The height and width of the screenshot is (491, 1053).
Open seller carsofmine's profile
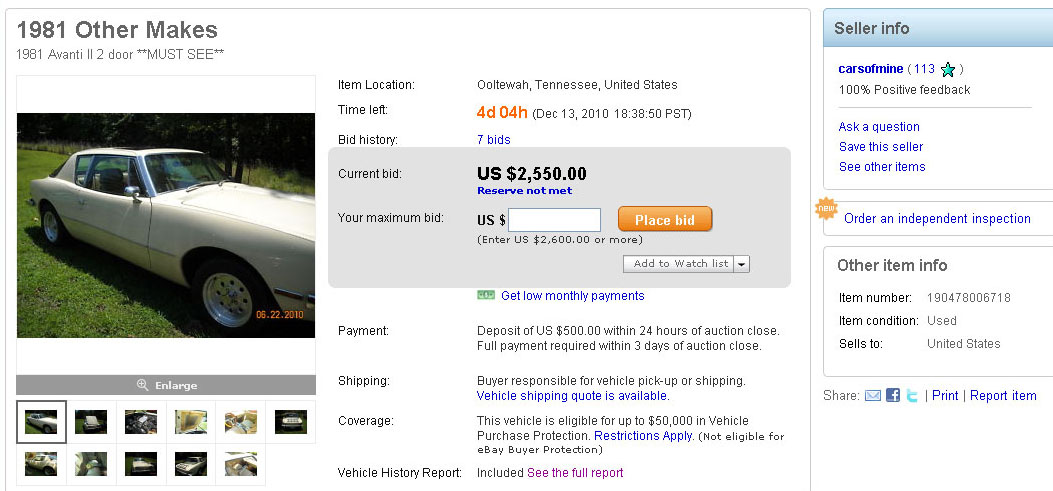click(x=870, y=69)
